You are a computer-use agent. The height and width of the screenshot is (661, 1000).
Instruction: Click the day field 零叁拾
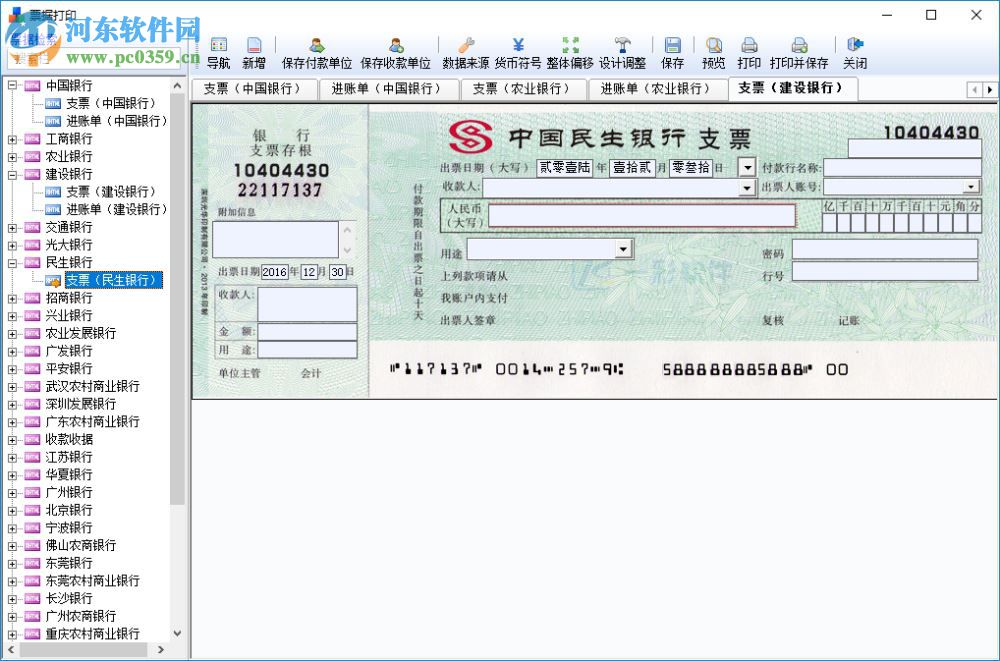pos(691,168)
